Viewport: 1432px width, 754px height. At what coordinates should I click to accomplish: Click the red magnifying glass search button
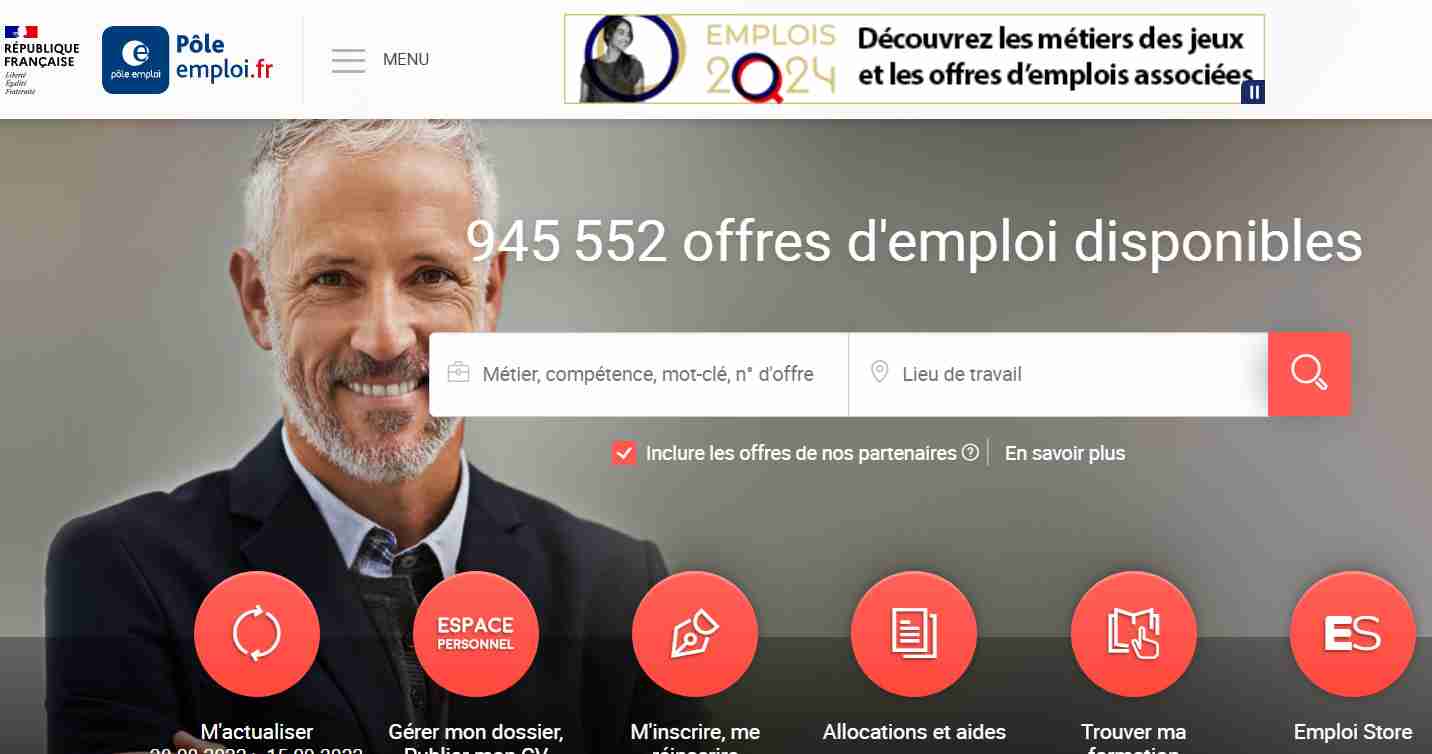[1309, 374]
